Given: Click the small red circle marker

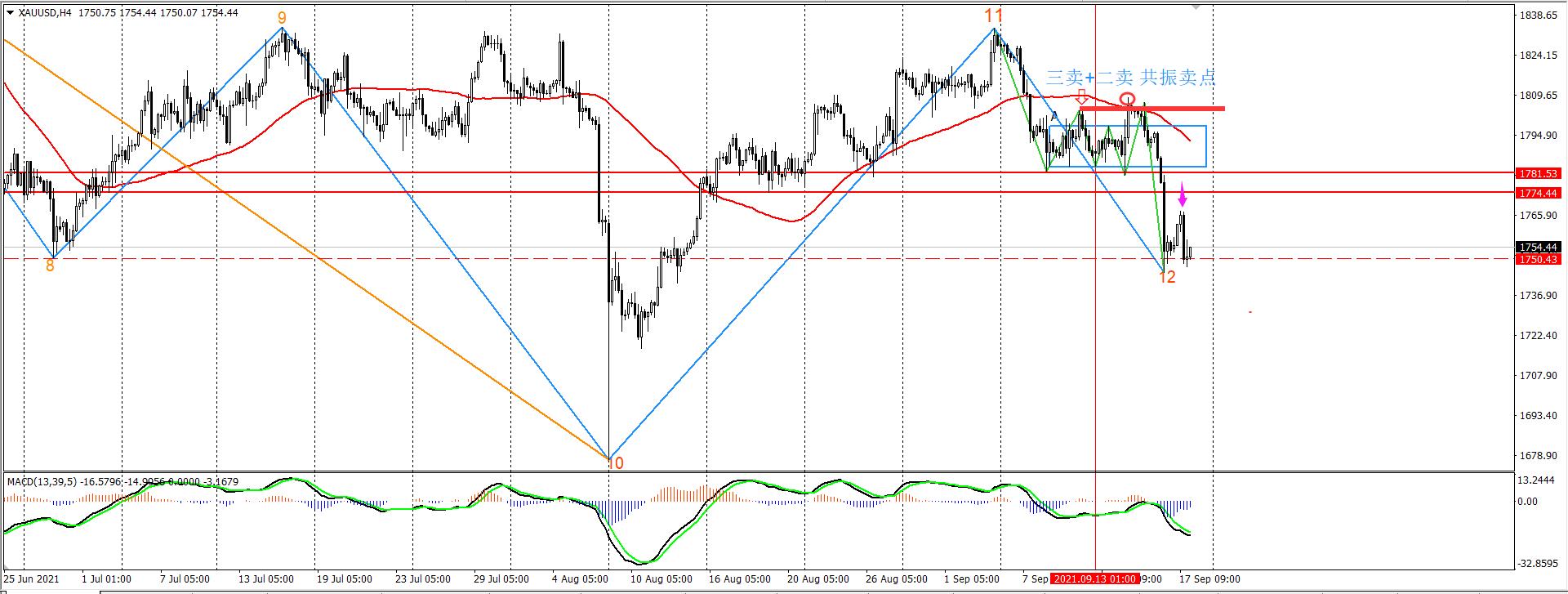Looking at the screenshot, I should click(1127, 100).
